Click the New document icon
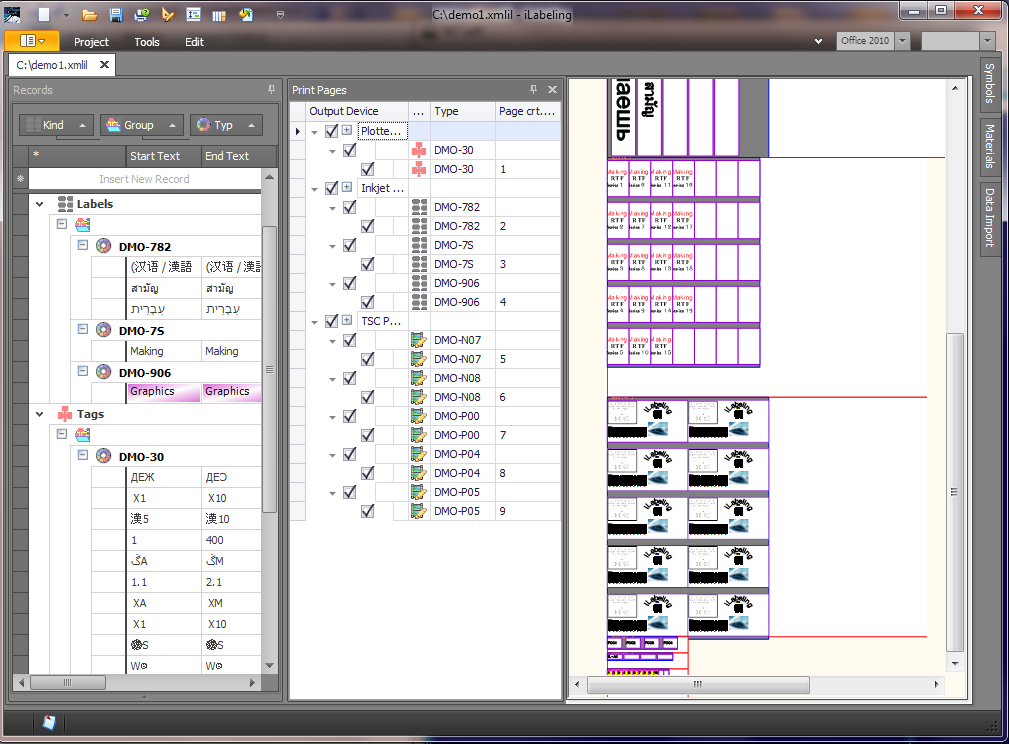The height and width of the screenshot is (744, 1009). click(44, 14)
